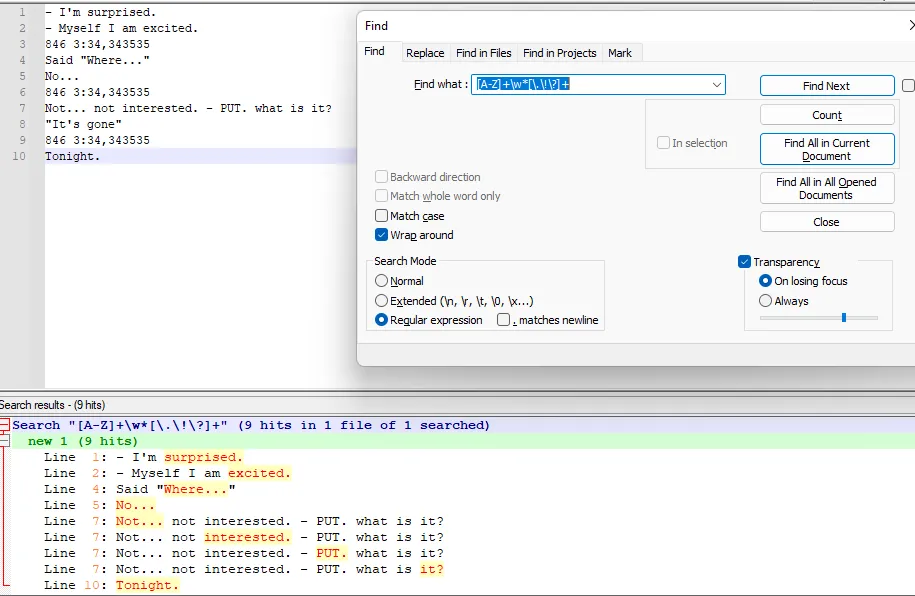Adjust the transparency slider handle
The width and height of the screenshot is (915, 596).
[x=844, y=317]
